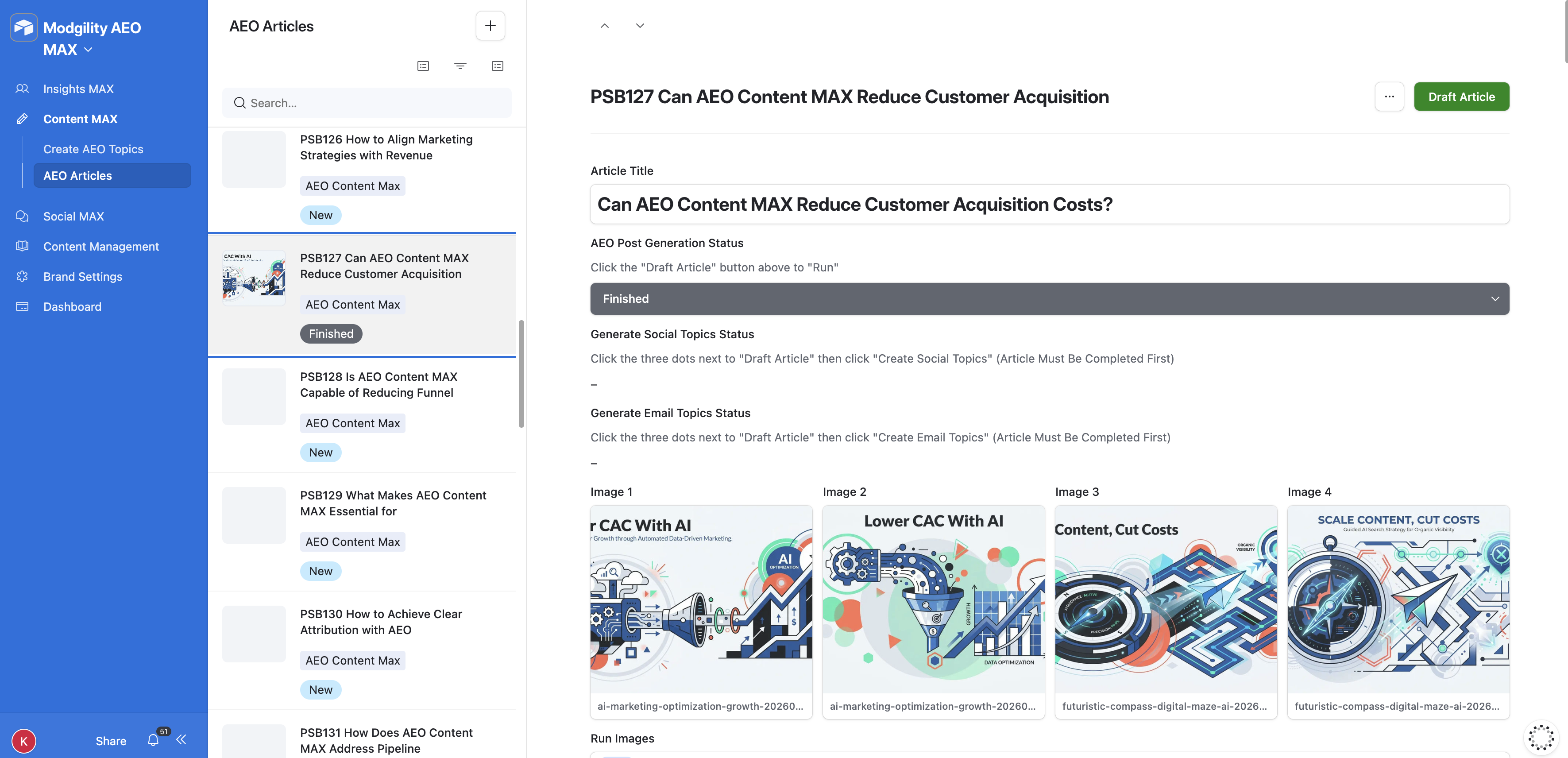
Task: Click New badge under PSB130
Action: pyautogui.click(x=321, y=690)
